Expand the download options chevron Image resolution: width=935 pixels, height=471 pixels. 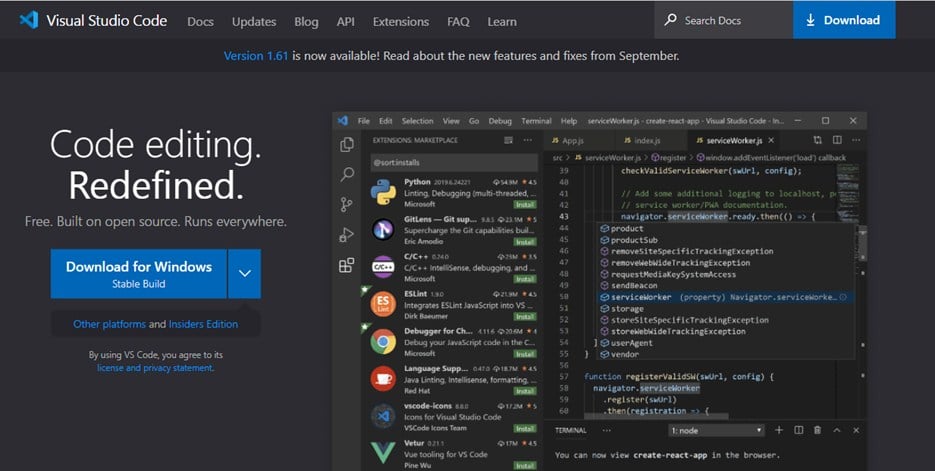244,274
